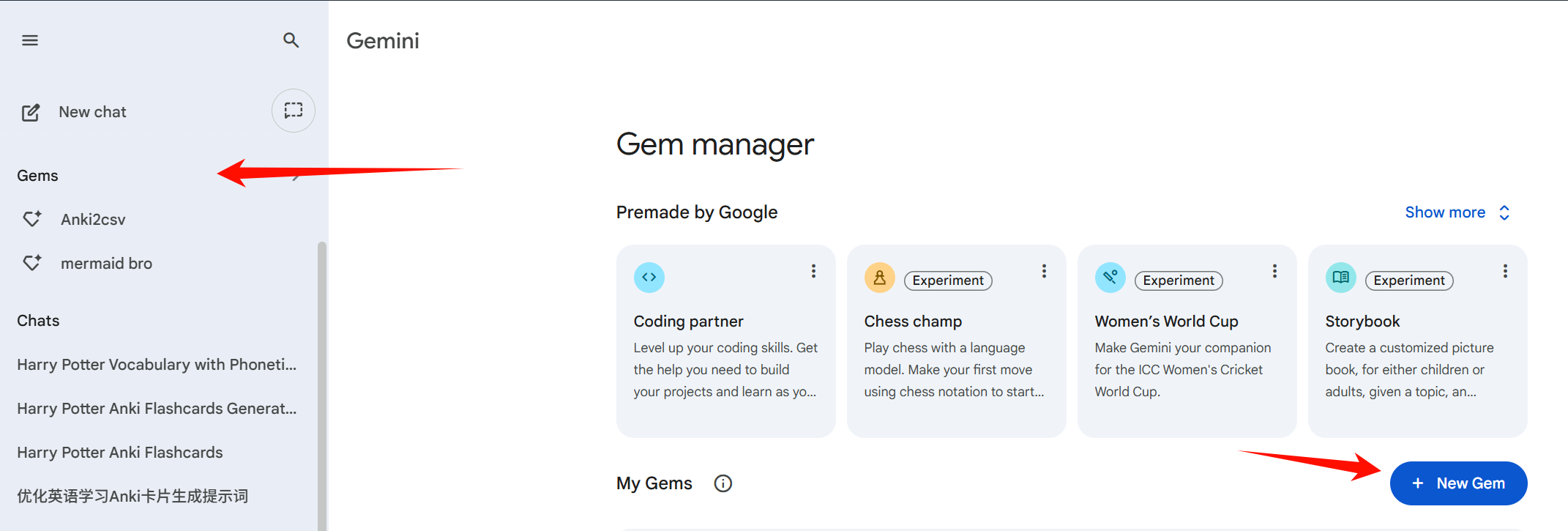This screenshot has width=1568, height=531.
Task: Open Harry Potter Vocabulary with Phonetics chat
Action: click(x=157, y=365)
